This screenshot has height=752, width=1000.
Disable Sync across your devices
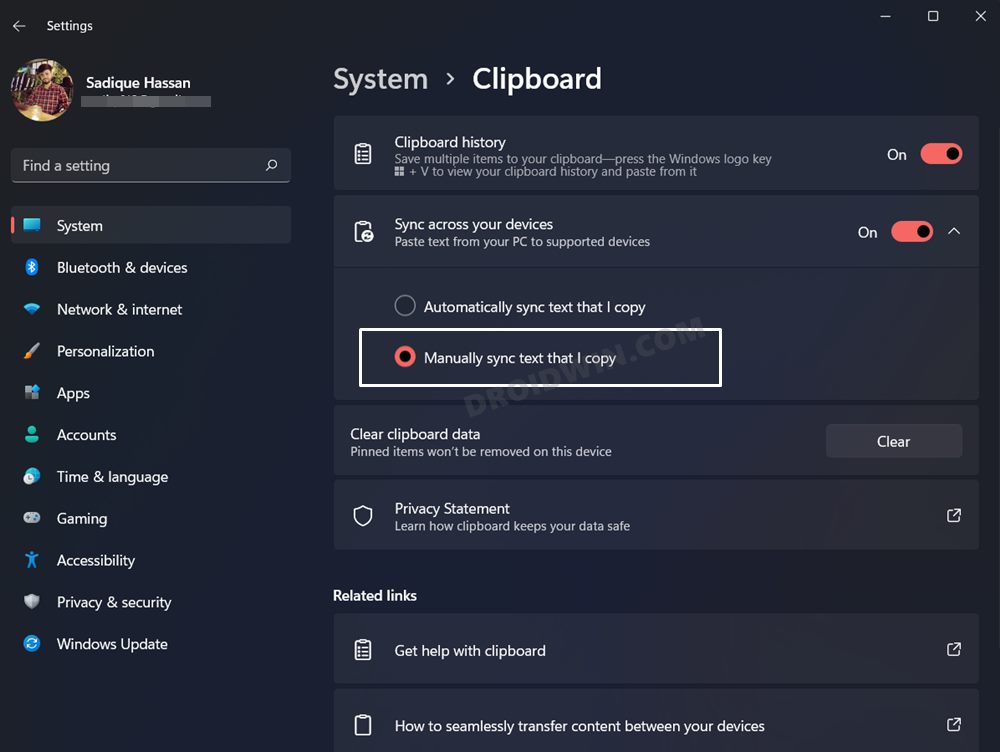[911, 231]
